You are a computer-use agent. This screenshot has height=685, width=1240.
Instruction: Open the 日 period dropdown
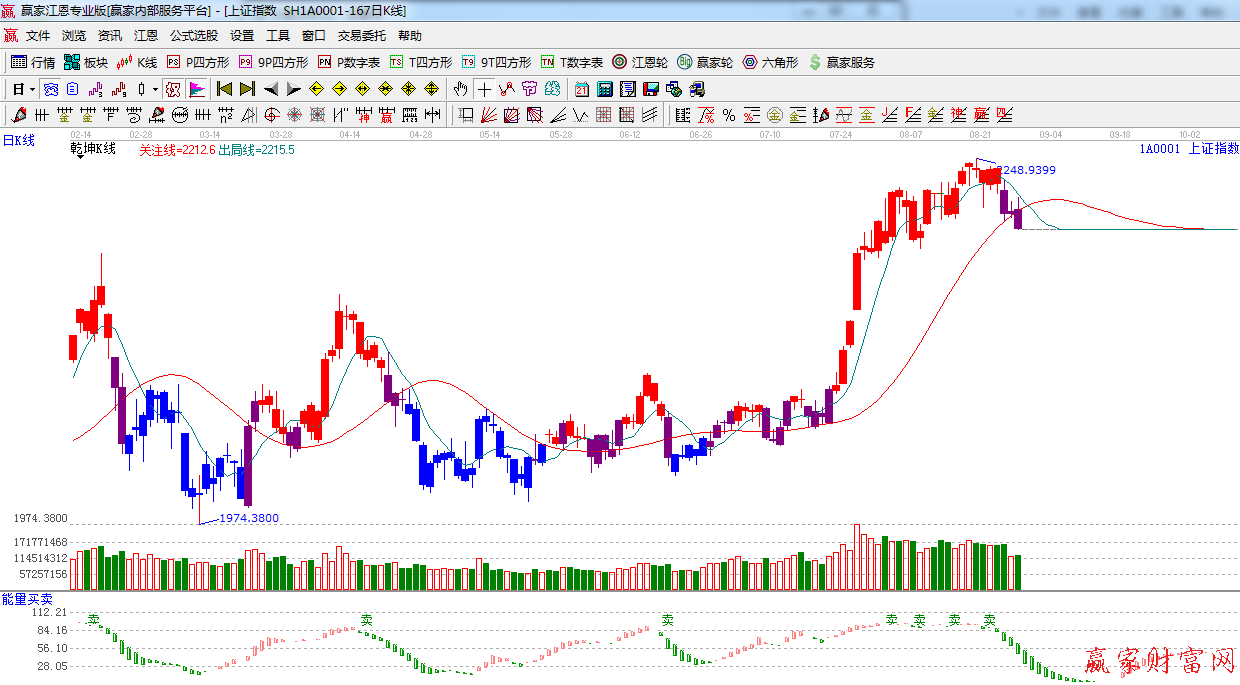coord(24,89)
